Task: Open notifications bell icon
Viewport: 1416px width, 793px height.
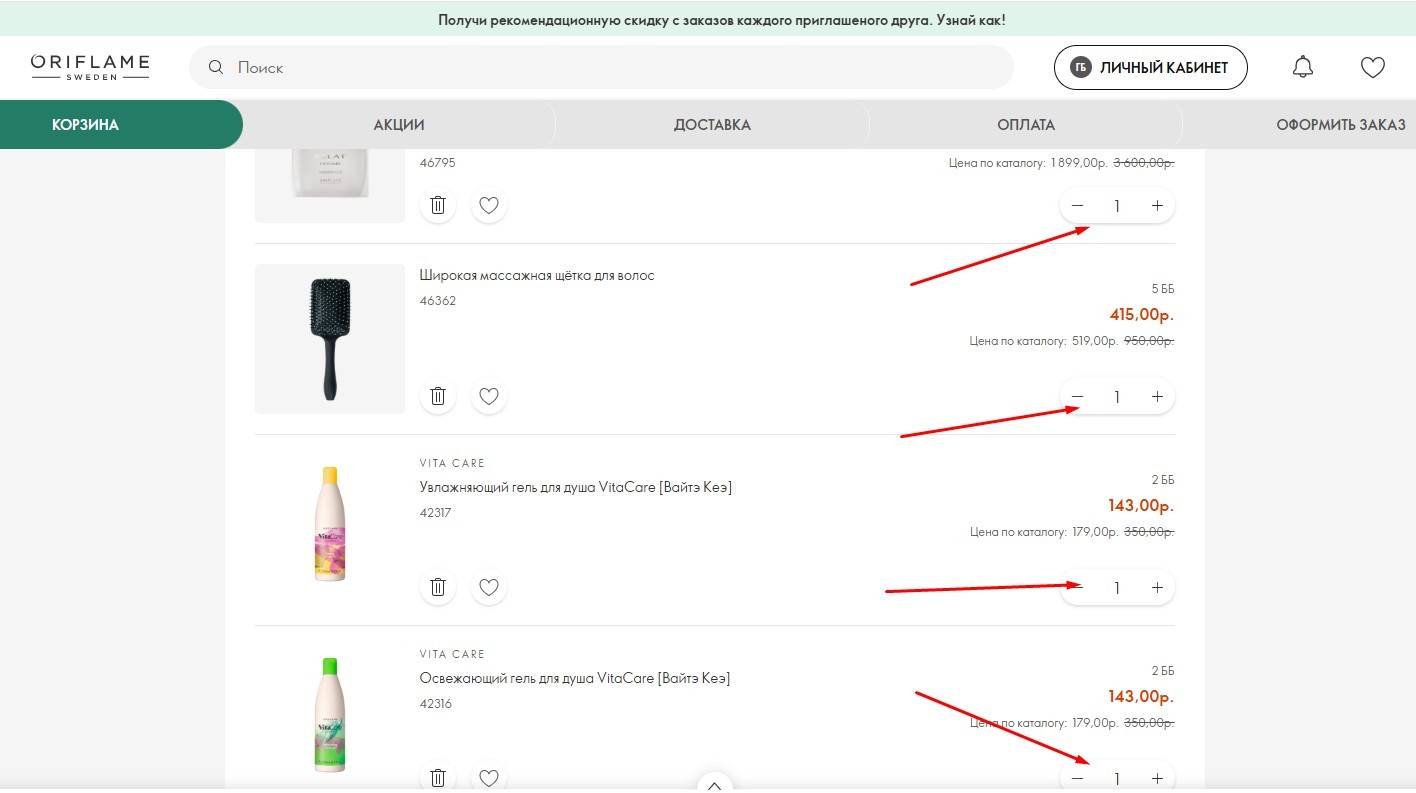Action: click(x=1302, y=67)
